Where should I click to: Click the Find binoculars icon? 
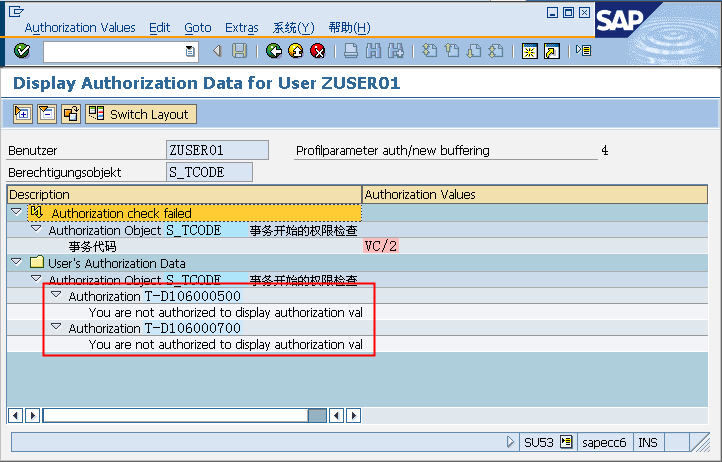coord(373,51)
